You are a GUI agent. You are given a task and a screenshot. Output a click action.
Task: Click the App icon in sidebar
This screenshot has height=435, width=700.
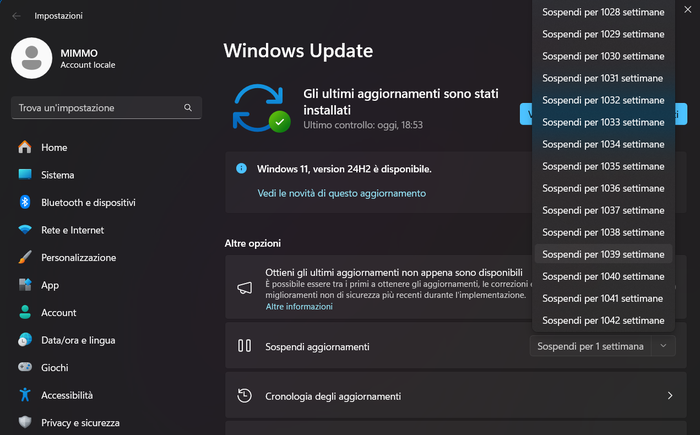click(25, 284)
